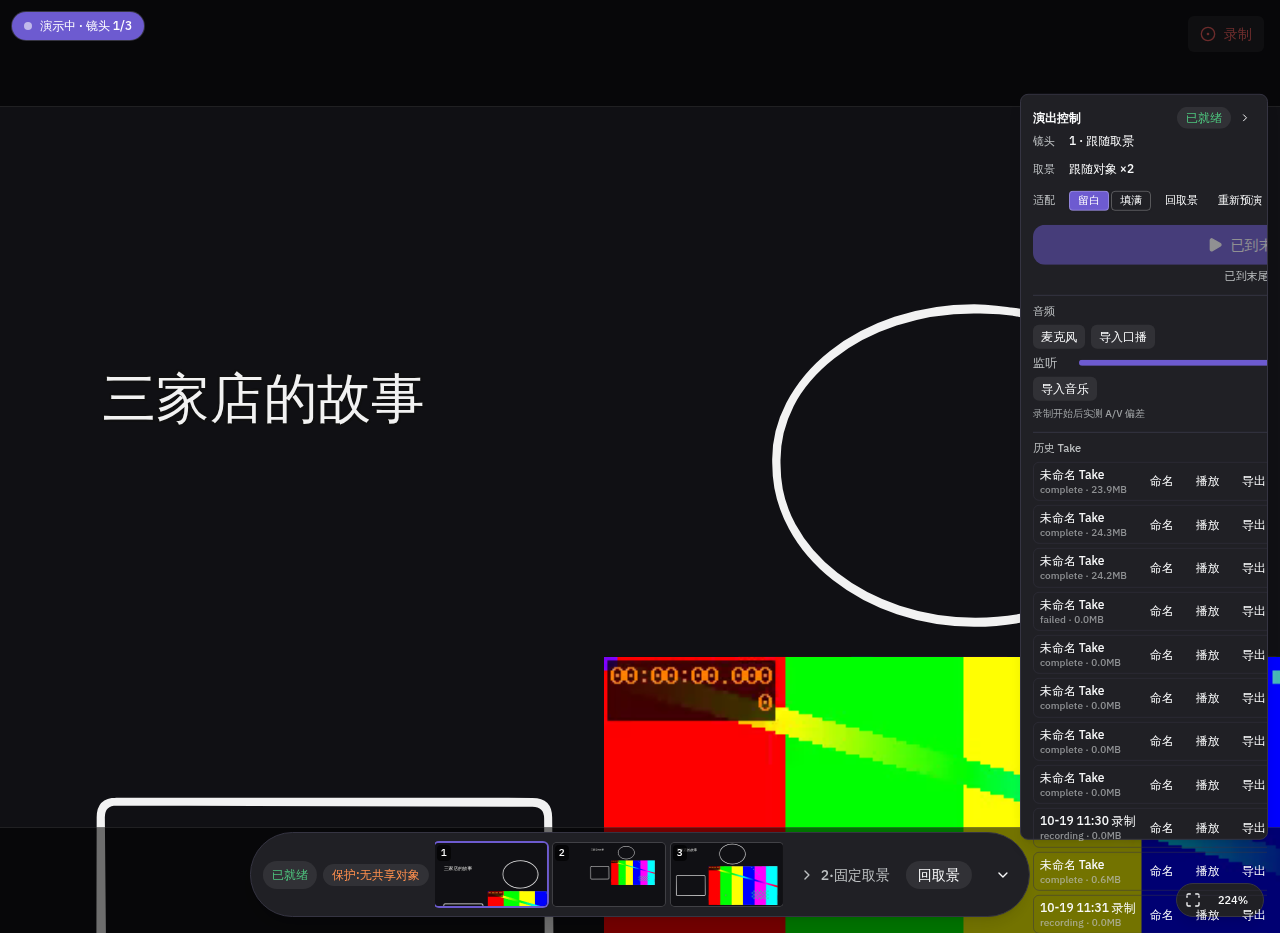Image resolution: width=1280 pixels, height=933 pixels.
Task: Rename the 23.9MB take with 命名
Action: [1161, 481]
